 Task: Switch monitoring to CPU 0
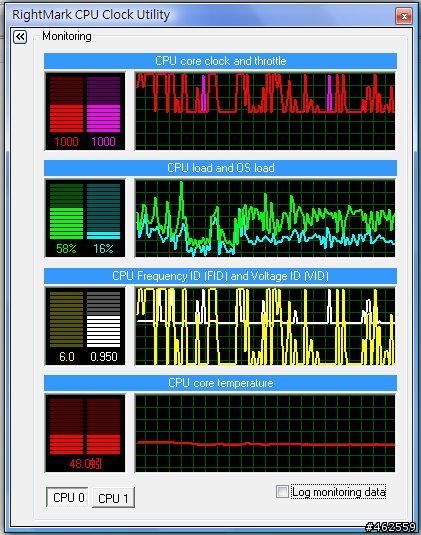[67, 497]
